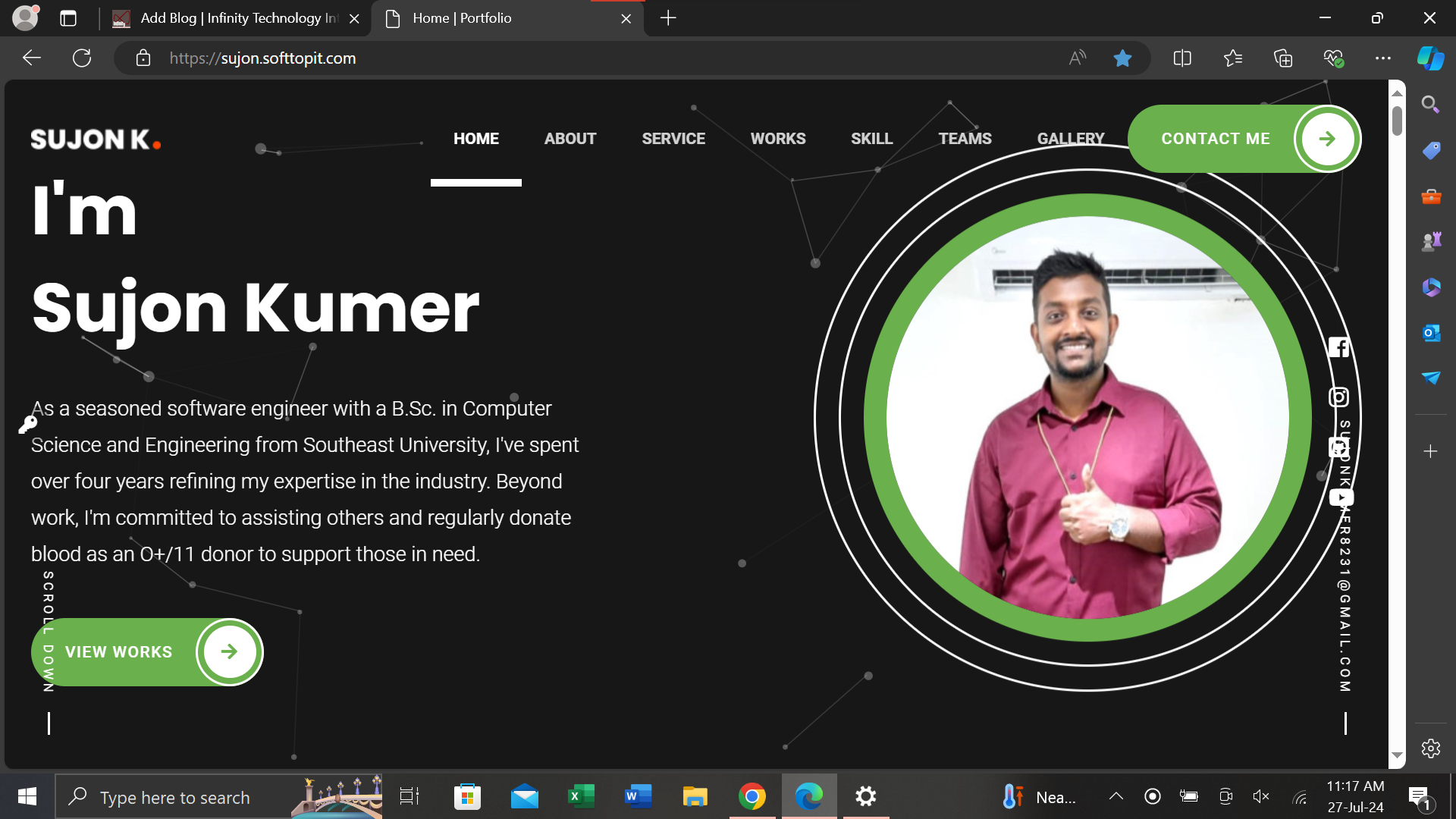Go to HOME nav item
The image size is (1456, 819).
pos(476,139)
